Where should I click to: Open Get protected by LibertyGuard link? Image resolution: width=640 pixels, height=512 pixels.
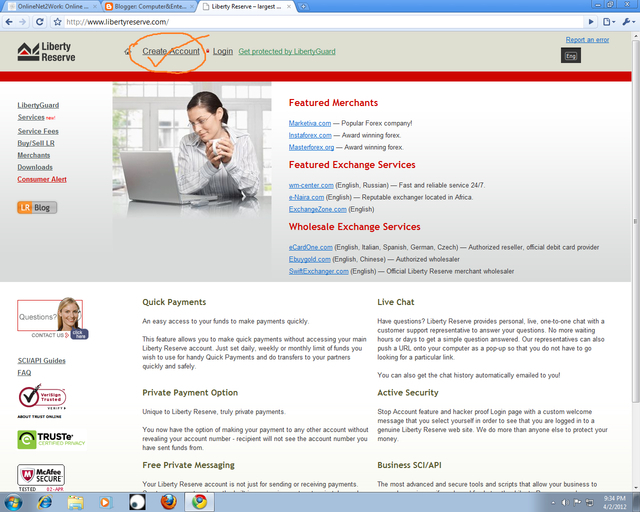coord(287,51)
